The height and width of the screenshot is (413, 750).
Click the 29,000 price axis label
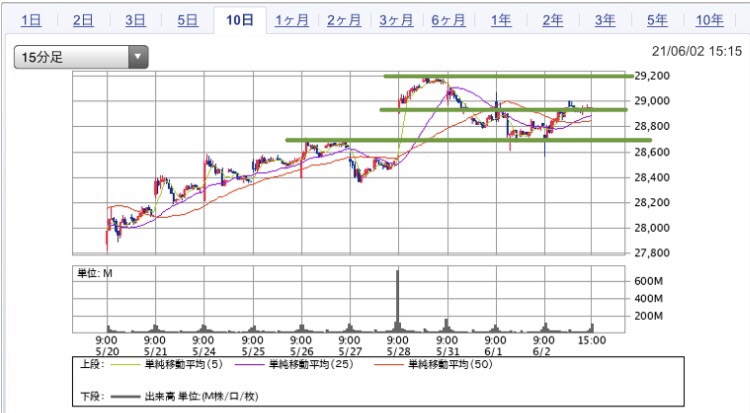click(652, 101)
